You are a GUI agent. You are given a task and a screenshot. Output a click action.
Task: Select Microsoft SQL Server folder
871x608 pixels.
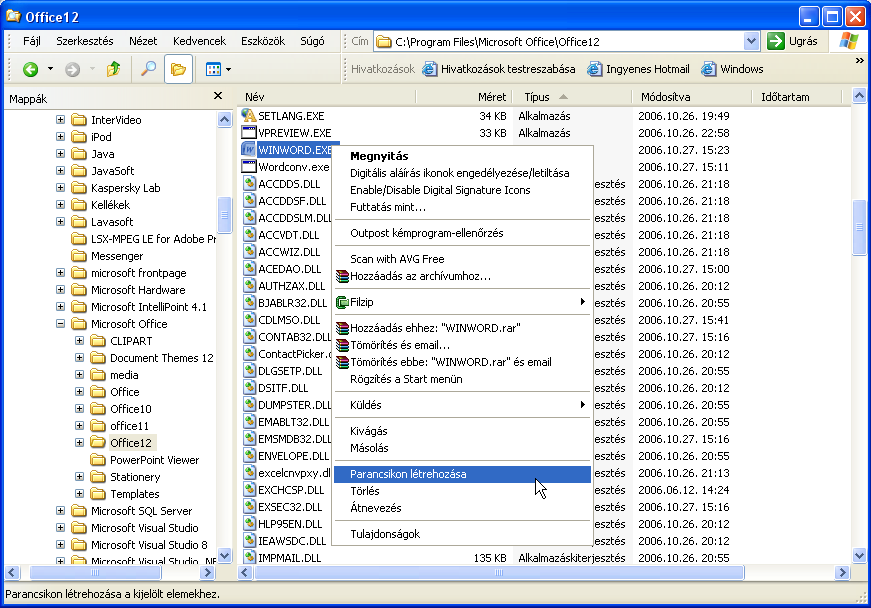point(141,511)
